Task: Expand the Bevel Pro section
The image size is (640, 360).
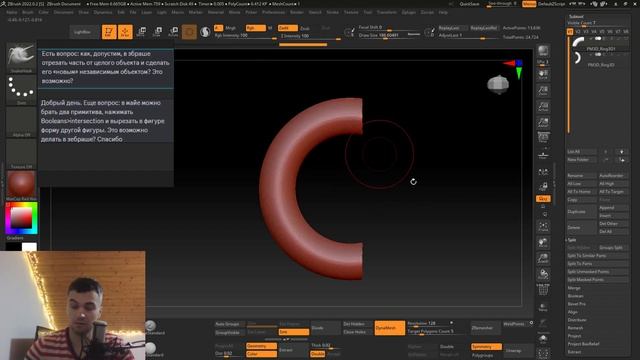Action: pyautogui.click(x=577, y=304)
